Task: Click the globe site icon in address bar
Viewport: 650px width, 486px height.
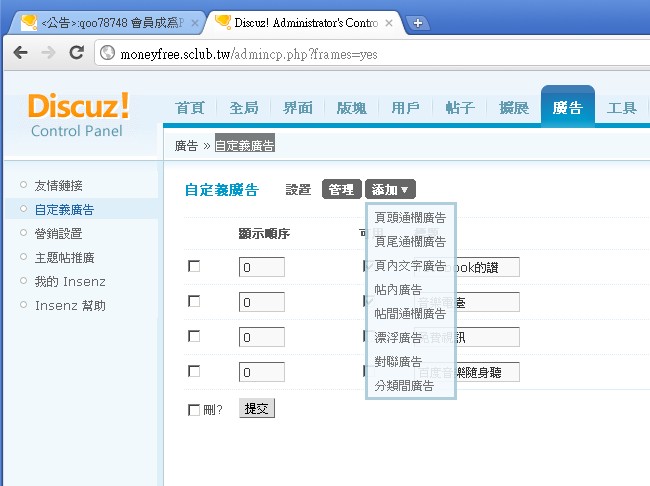Action: [x=107, y=53]
